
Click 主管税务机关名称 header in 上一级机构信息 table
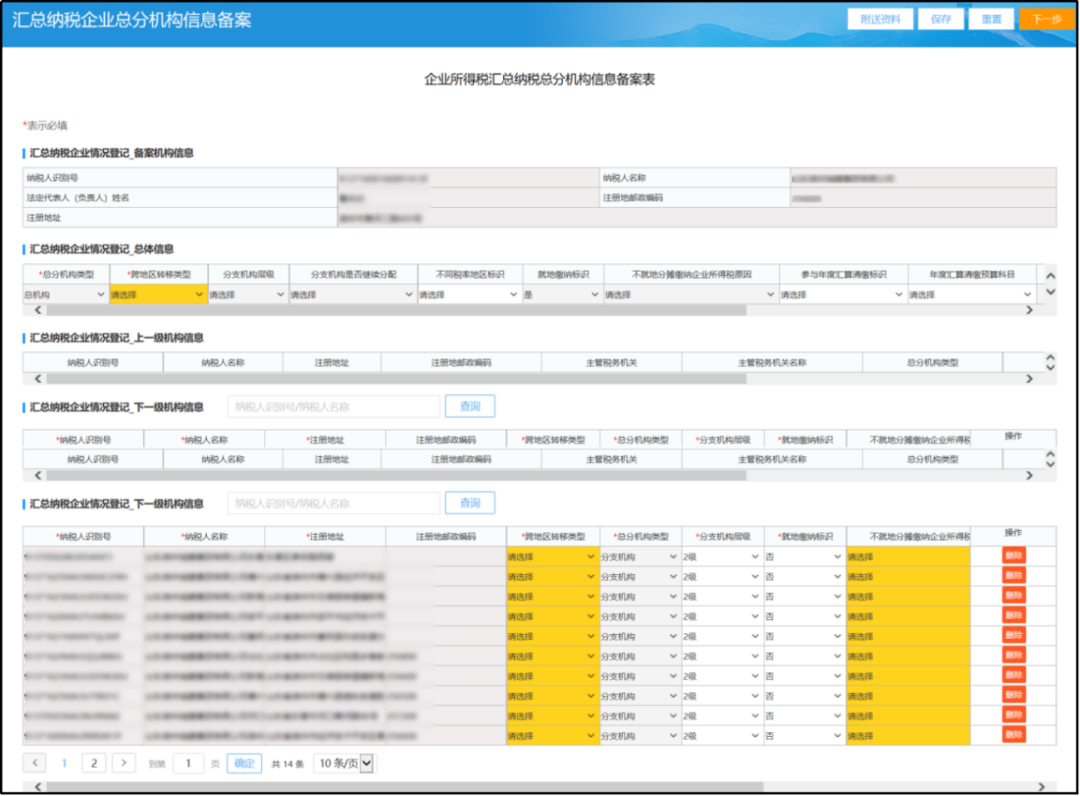coord(772,363)
